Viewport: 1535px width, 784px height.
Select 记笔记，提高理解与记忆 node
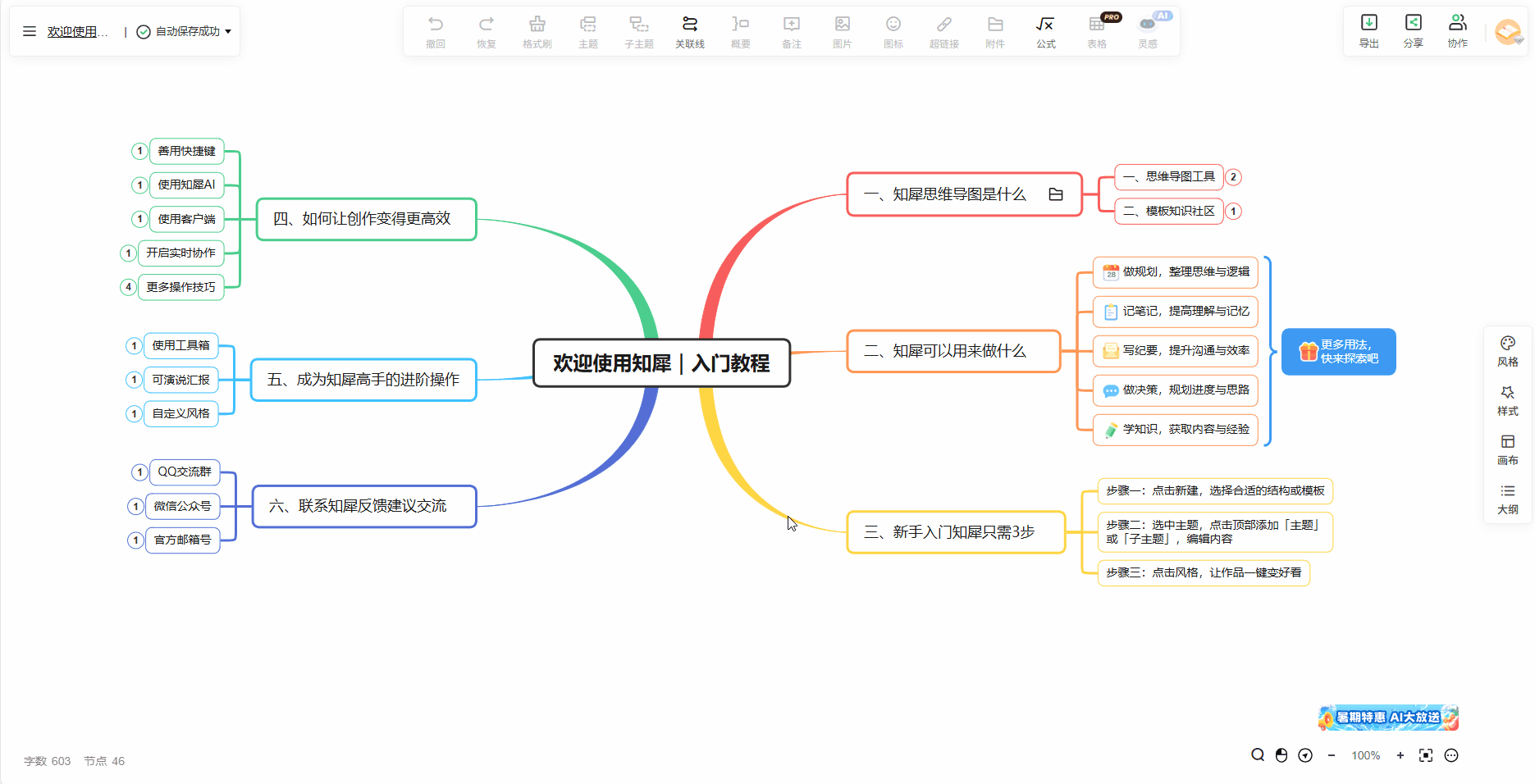tap(1176, 311)
